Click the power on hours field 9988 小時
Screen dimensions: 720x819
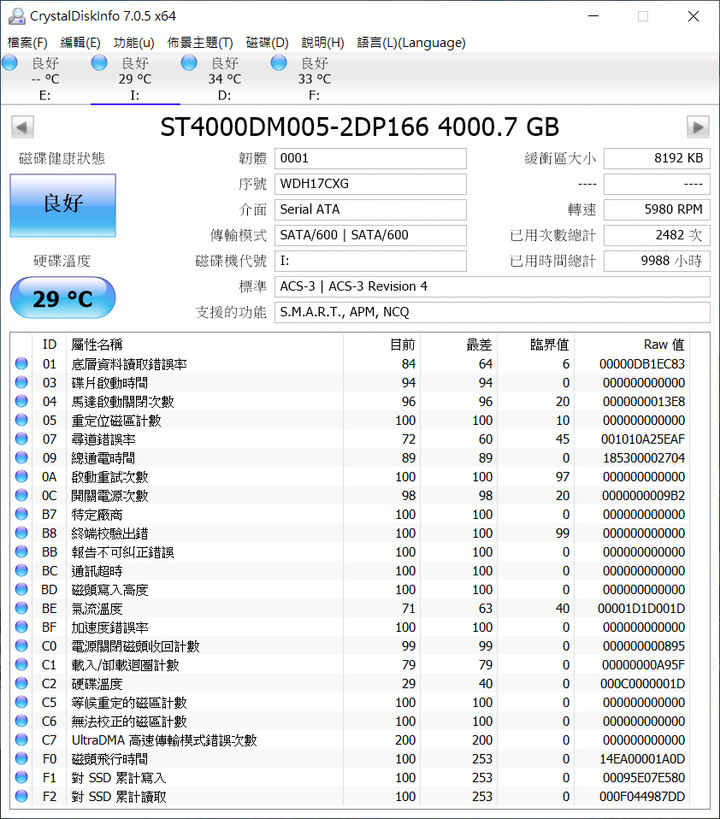(657, 261)
